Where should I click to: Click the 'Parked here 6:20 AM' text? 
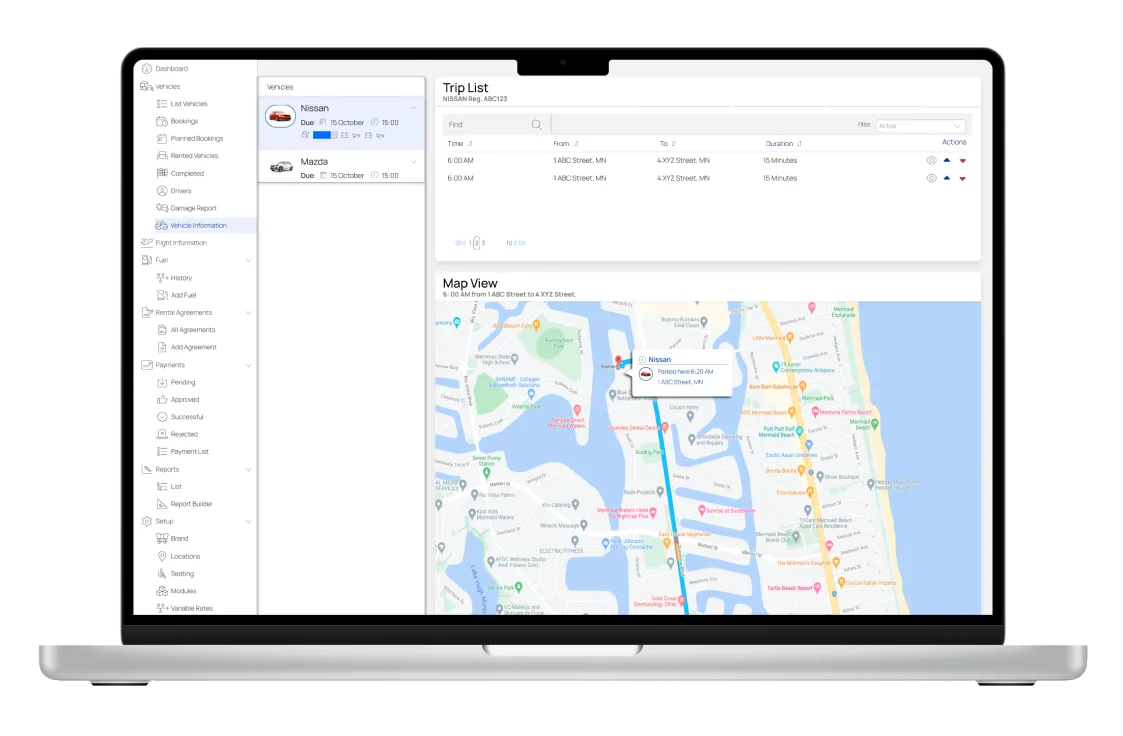(685, 372)
